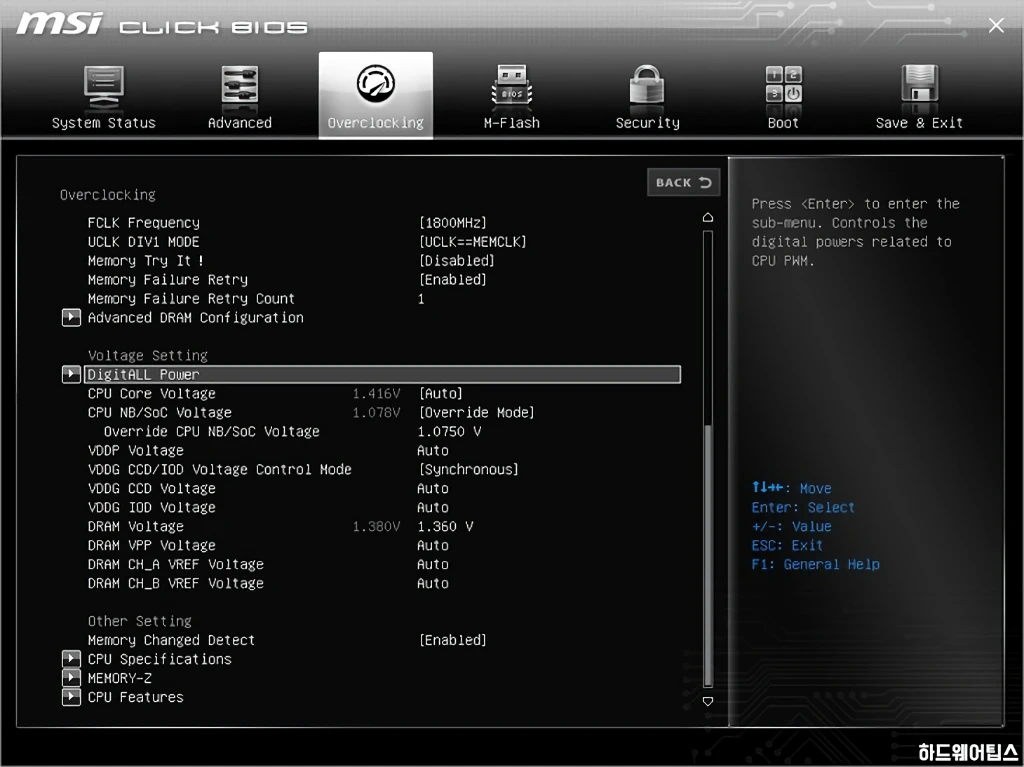
Task: Open the CPU Features entry
Action: (136, 696)
